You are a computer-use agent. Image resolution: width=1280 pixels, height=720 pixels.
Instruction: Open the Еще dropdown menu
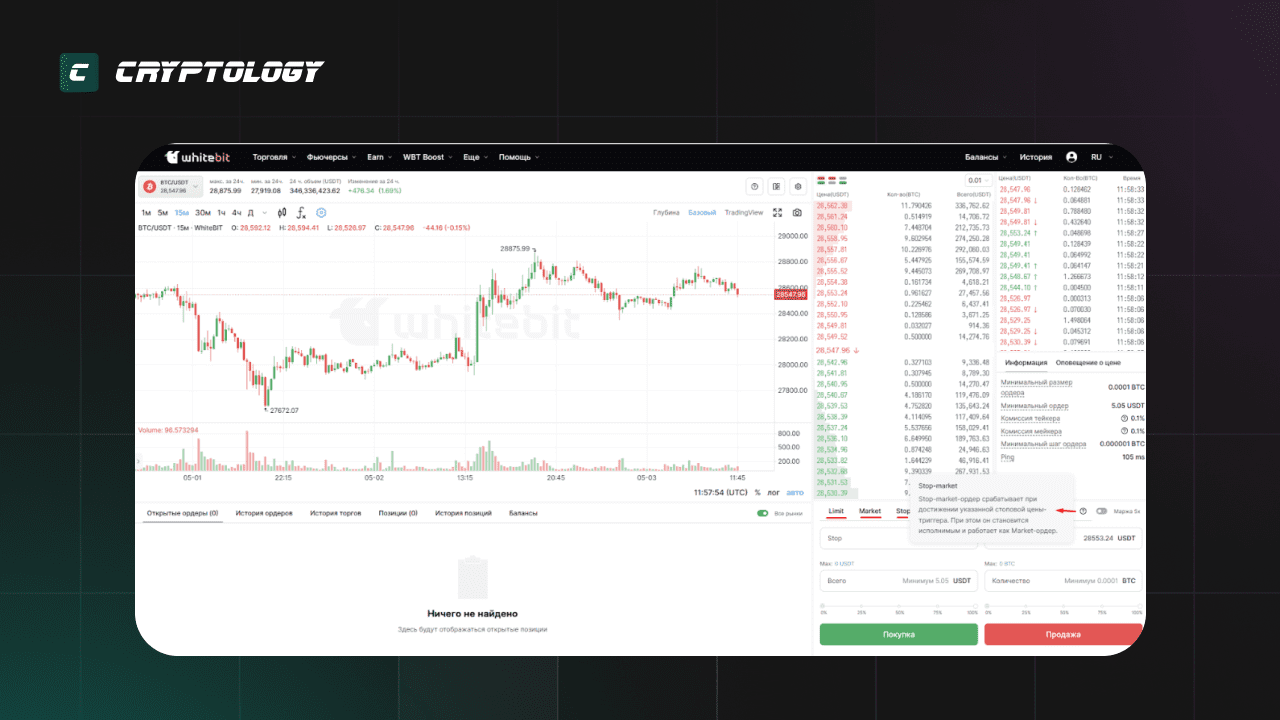tap(475, 157)
